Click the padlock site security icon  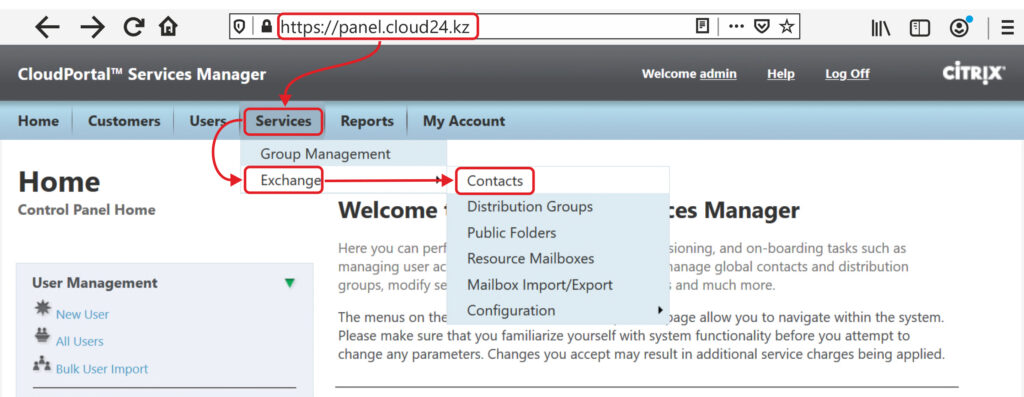(x=266, y=27)
